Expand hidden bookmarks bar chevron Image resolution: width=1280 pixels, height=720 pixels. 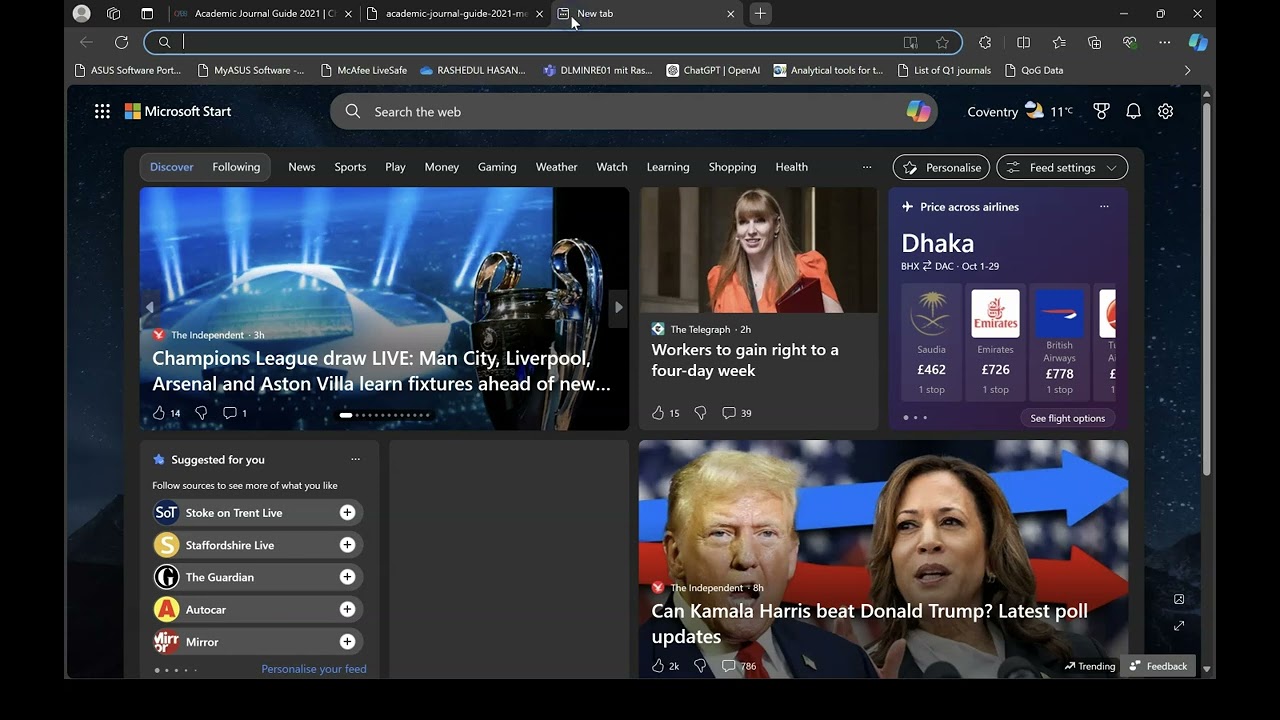click(1187, 70)
